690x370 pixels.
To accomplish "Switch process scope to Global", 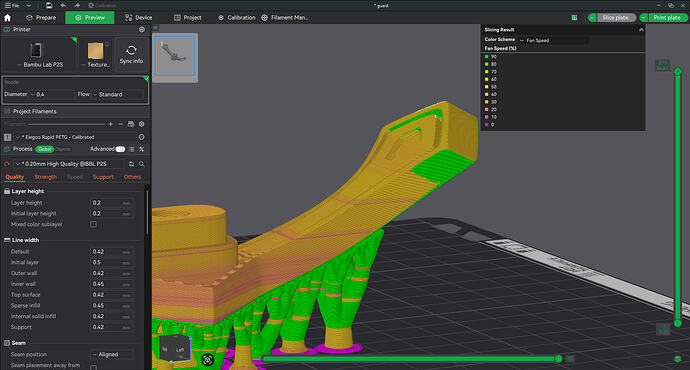I will tap(44, 149).
